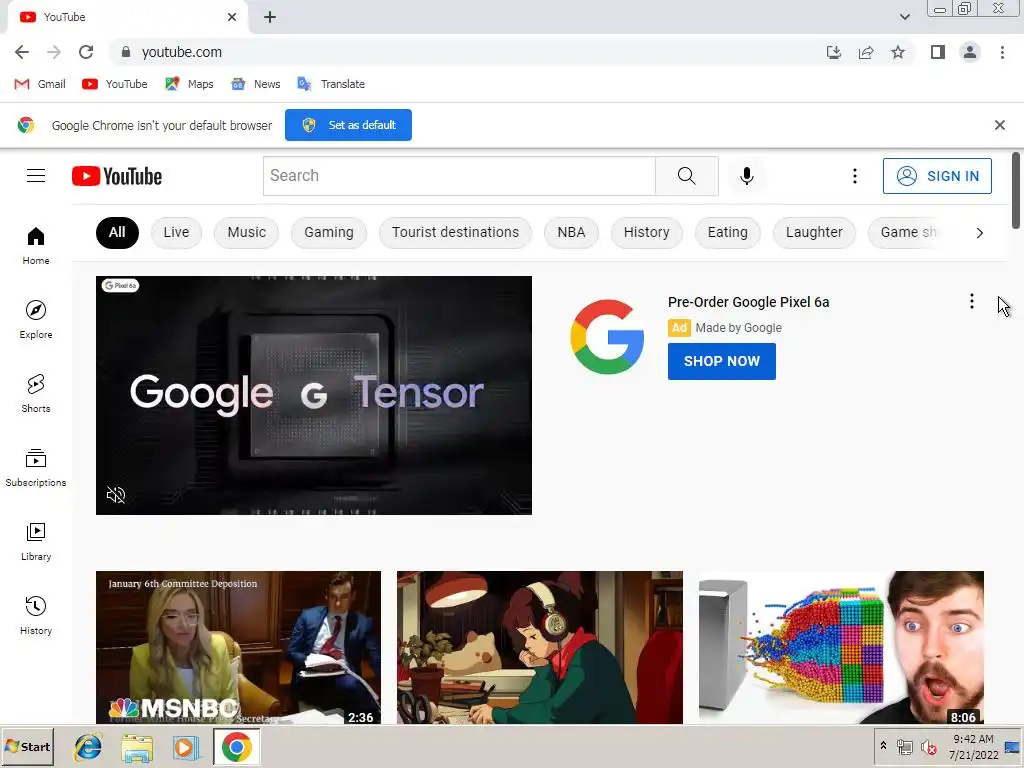
Task: View site info via the padlock icon
Action: click(126, 52)
